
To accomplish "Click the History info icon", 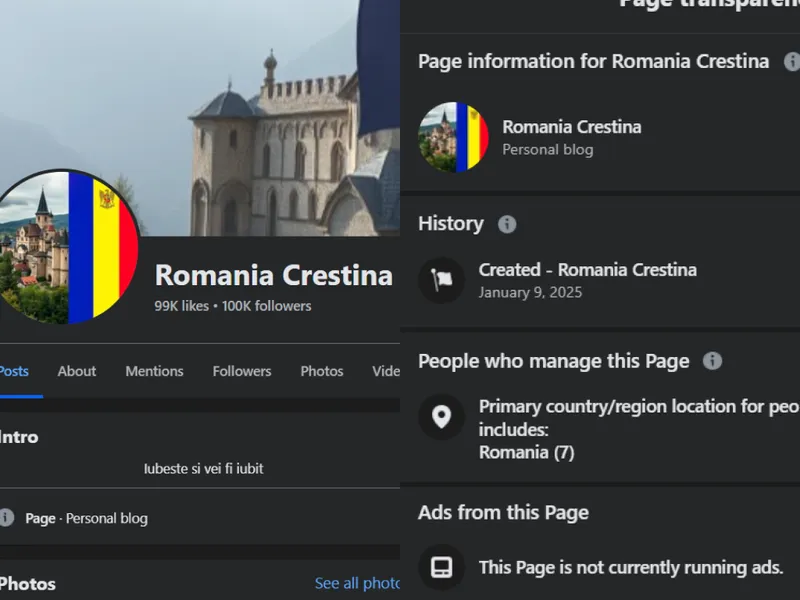I will tap(507, 224).
